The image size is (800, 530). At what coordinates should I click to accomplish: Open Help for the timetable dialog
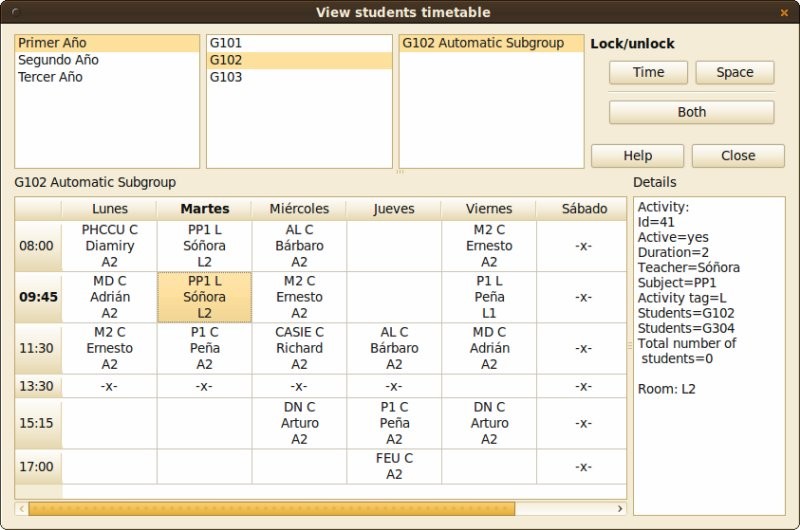637,156
